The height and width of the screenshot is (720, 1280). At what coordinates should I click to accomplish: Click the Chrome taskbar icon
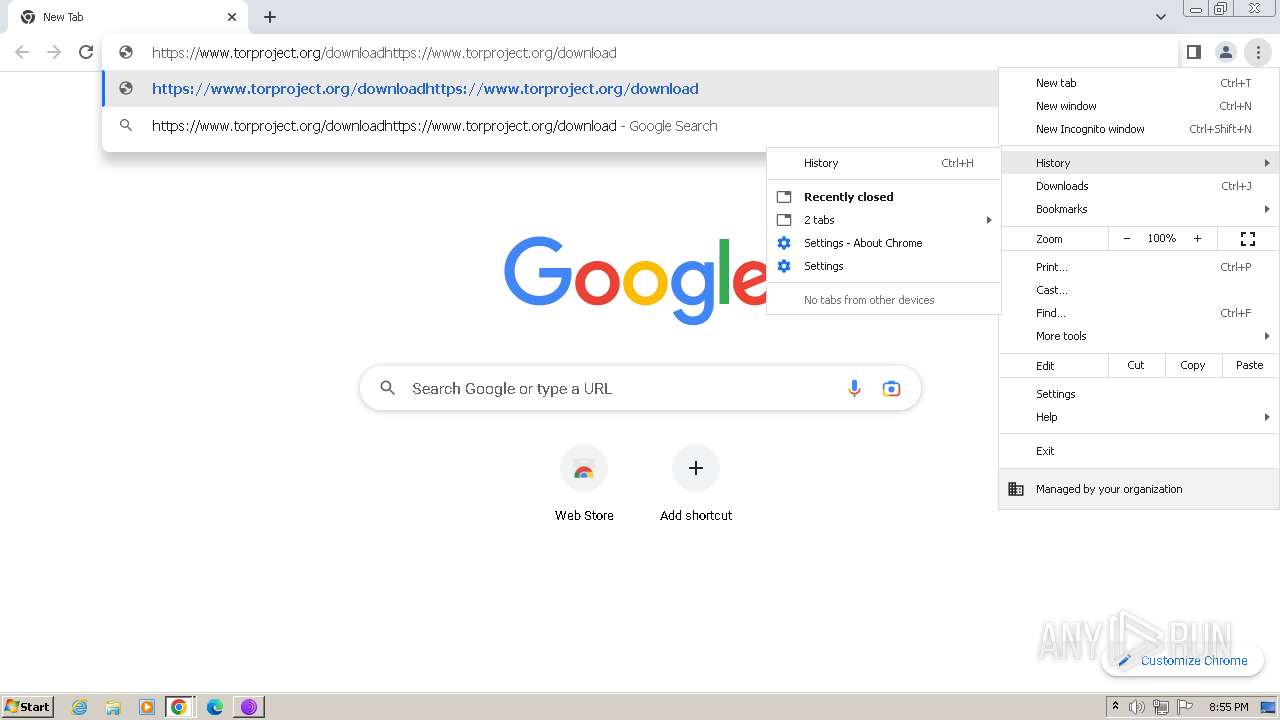point(179,707)
